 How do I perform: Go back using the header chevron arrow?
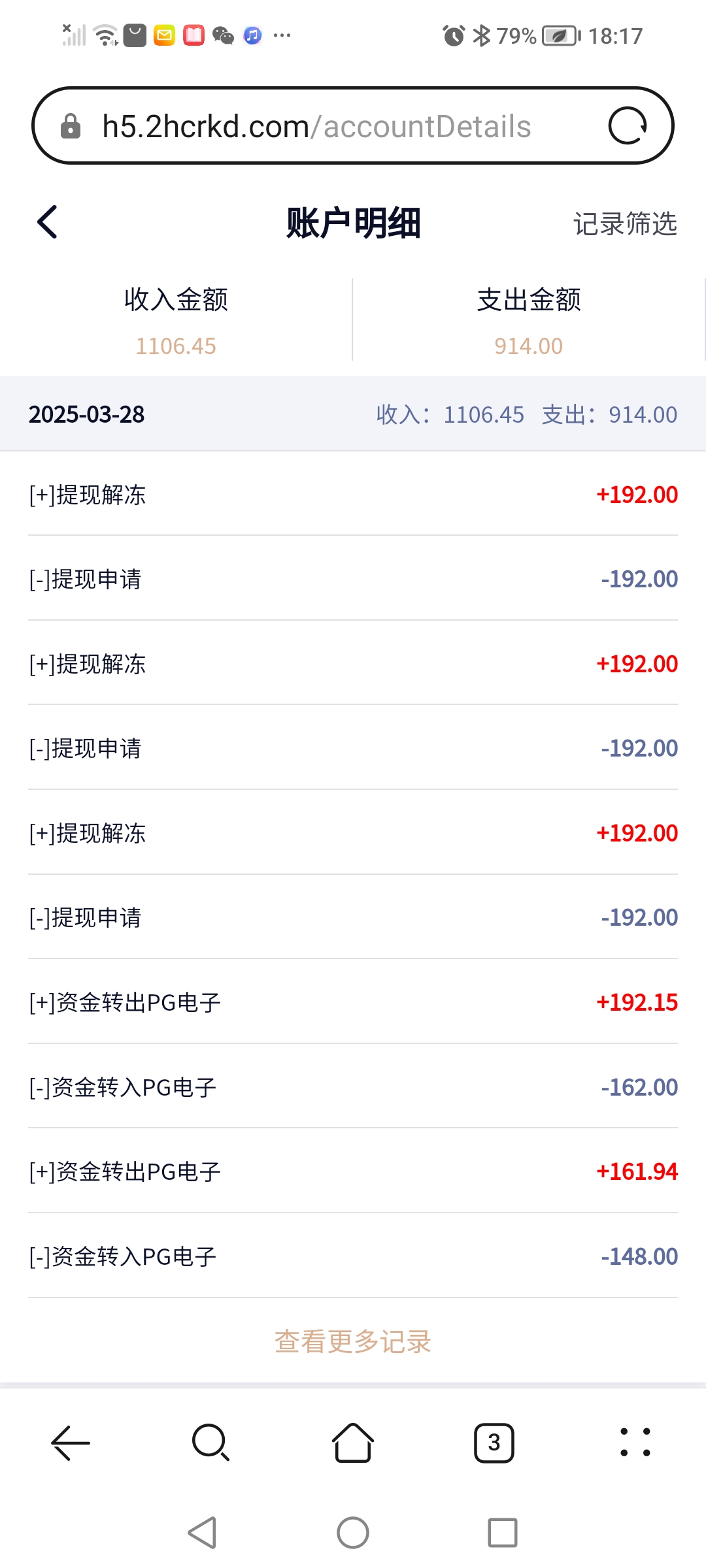pyautogui.click(x=48, y=222)
